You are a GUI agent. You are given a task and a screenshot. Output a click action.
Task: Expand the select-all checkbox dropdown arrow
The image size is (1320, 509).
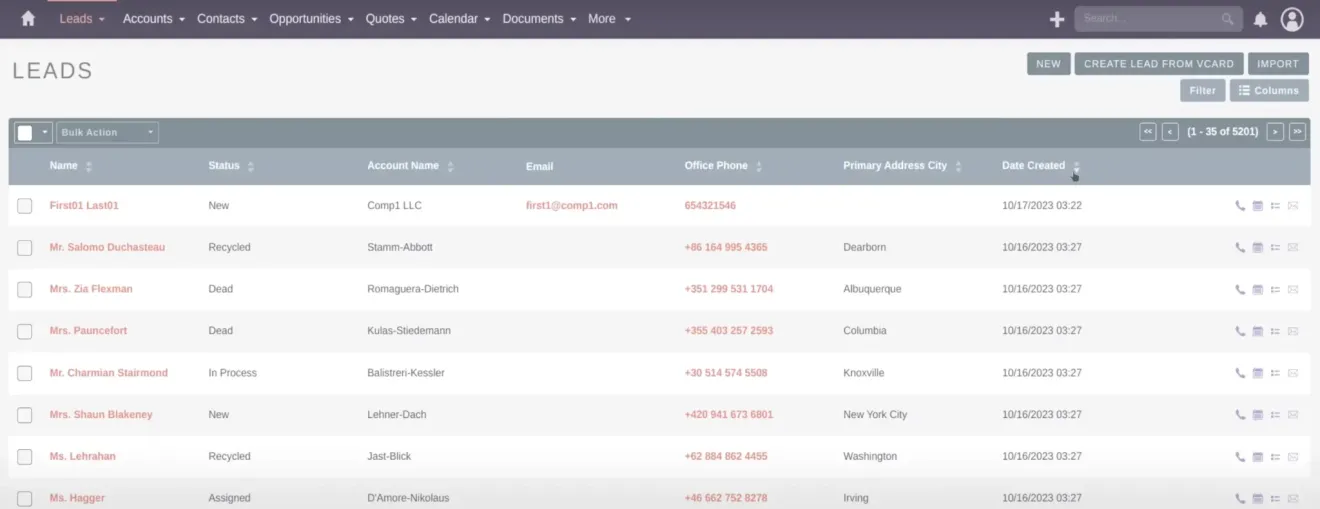pos(45,132)
